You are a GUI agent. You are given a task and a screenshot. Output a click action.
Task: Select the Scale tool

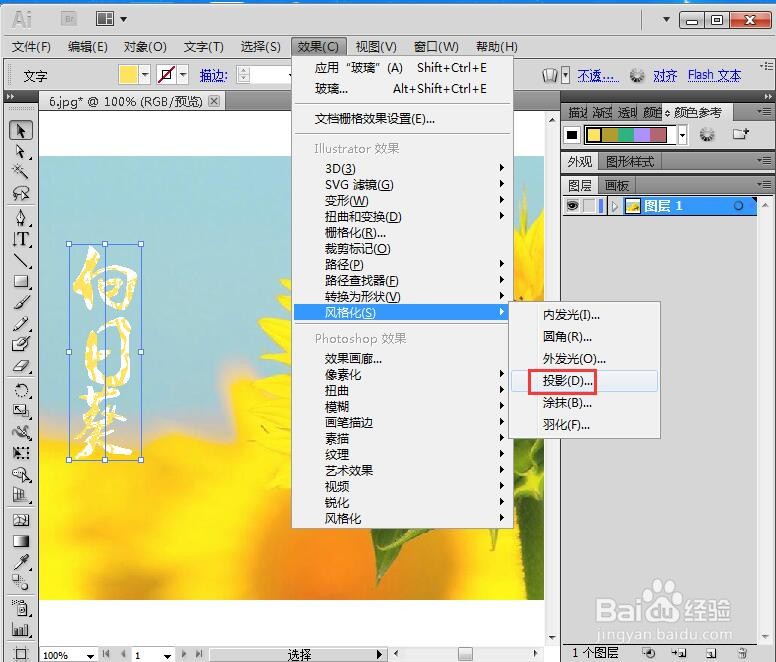click(x=21, y=411)
